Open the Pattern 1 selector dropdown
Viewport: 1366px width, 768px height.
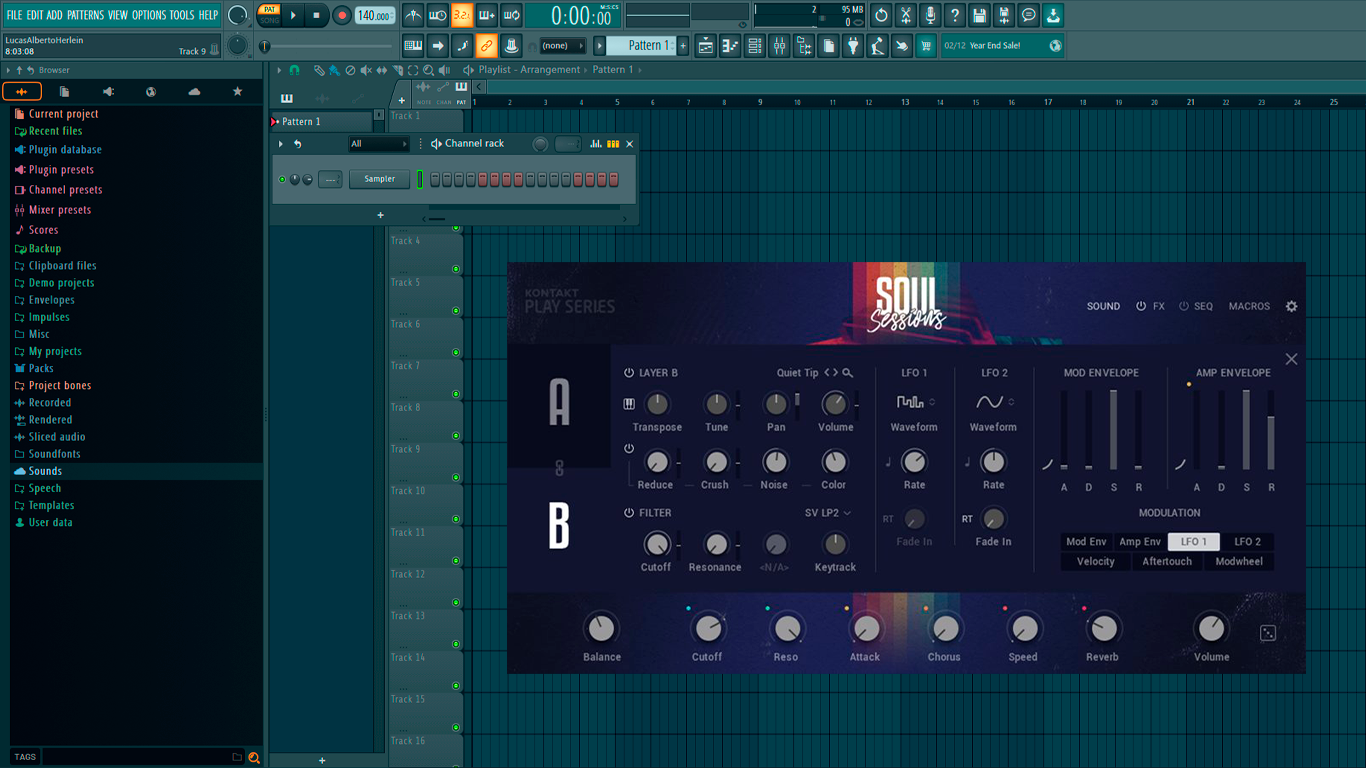(648, 46)
